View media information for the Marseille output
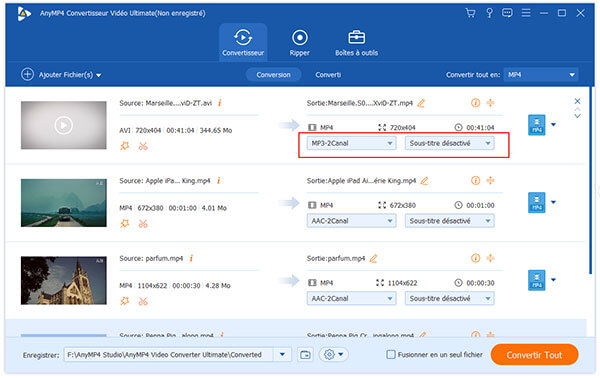 [x=475, y=103]
